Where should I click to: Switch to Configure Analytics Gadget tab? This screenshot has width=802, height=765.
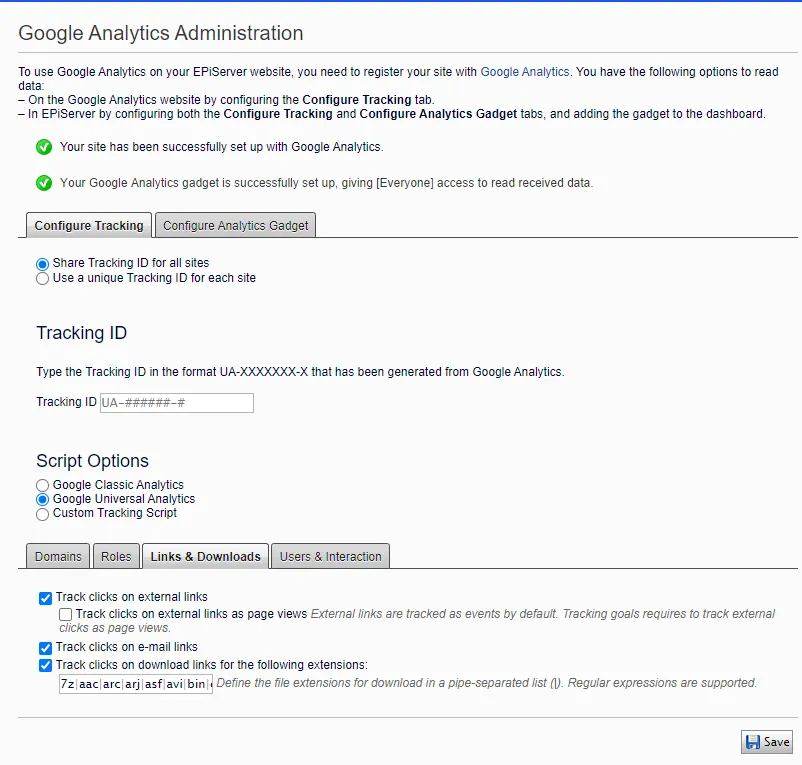[x=235, y=226]
